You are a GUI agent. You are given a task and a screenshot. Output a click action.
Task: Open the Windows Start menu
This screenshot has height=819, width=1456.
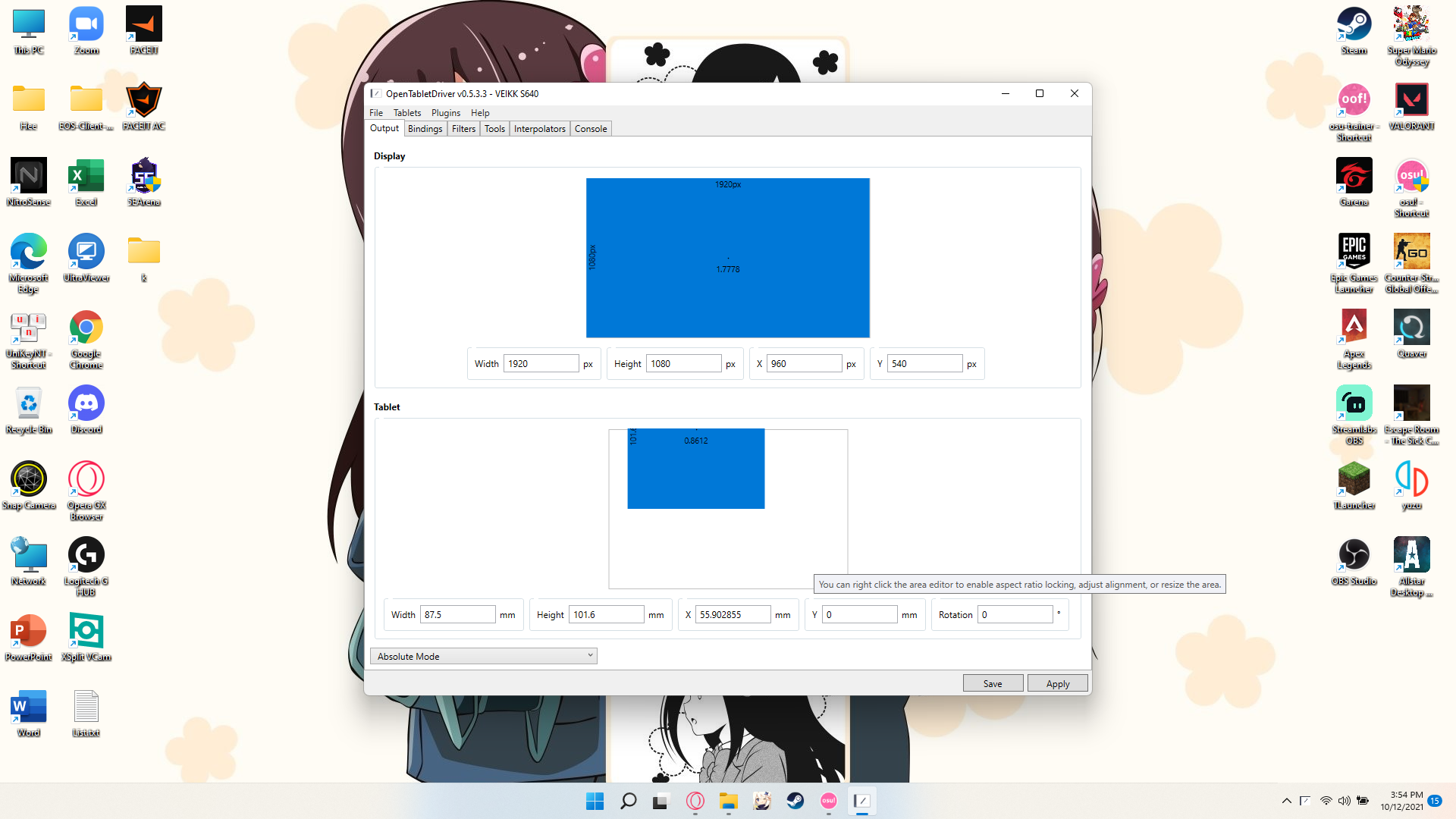[595, 801]
